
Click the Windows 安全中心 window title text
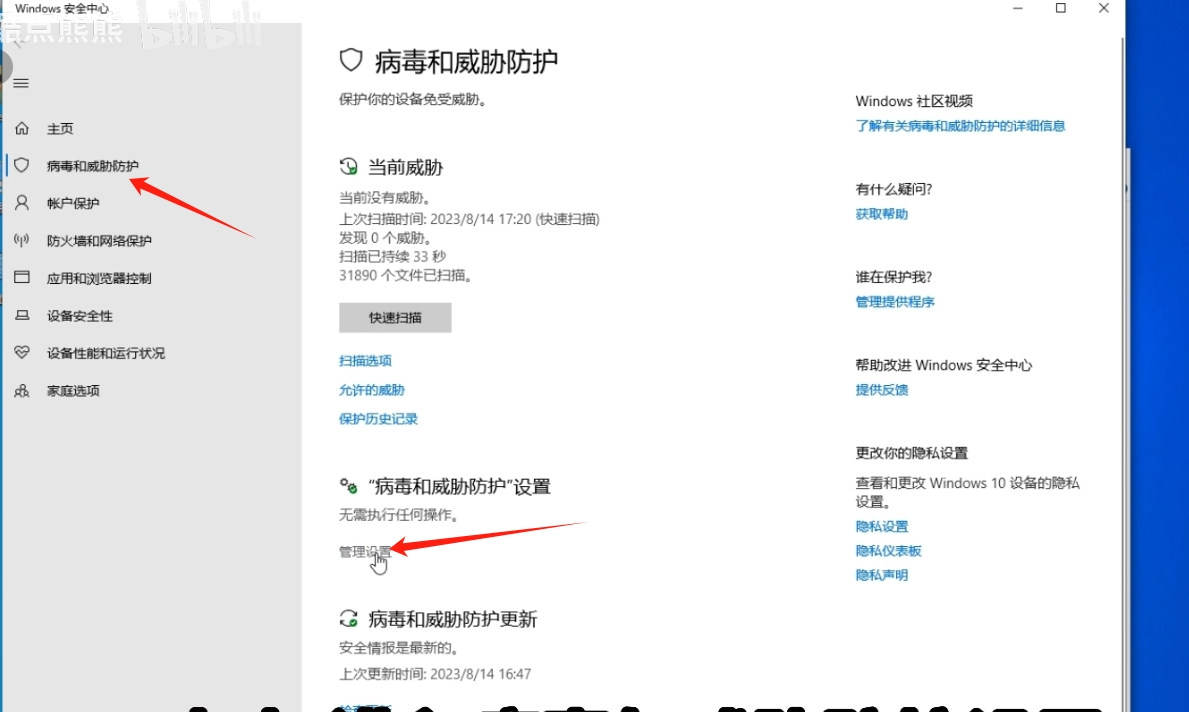click(62, 8)
